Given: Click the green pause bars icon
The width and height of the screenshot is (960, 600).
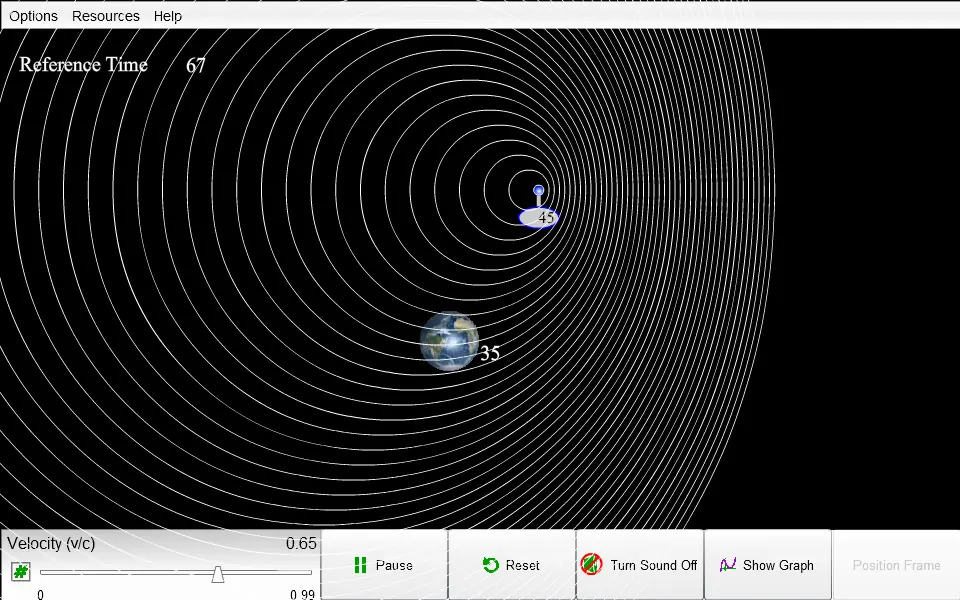Looking at the screenshot, I should (360, 565).
